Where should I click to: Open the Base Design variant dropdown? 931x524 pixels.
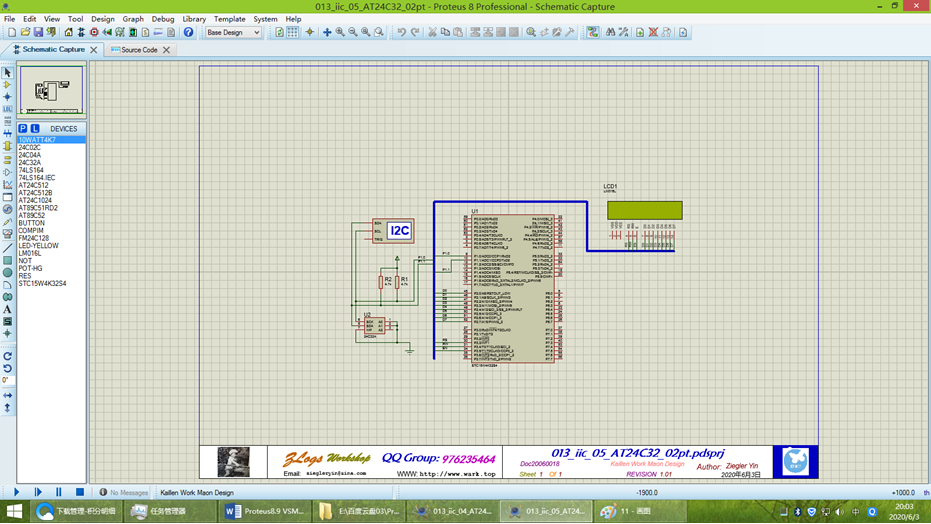(x=233, y=32)
